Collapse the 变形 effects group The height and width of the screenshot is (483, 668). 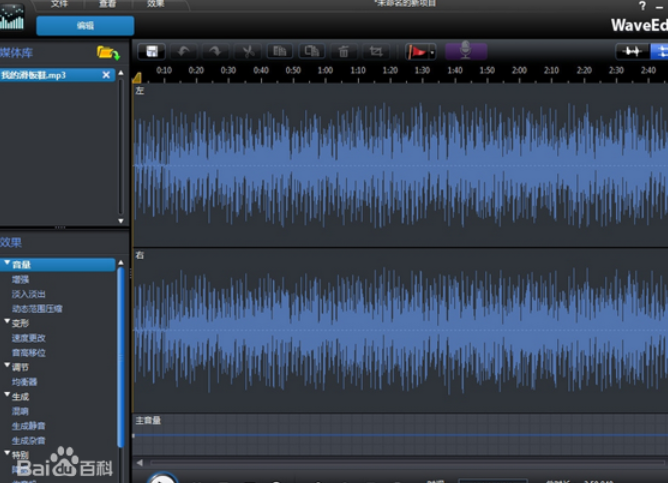[7, 322]
